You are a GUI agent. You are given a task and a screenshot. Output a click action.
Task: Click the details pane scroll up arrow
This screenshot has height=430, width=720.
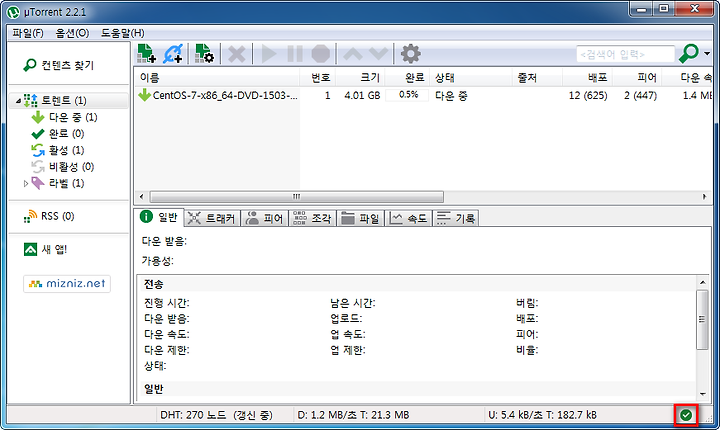click(x=703, y=283)
